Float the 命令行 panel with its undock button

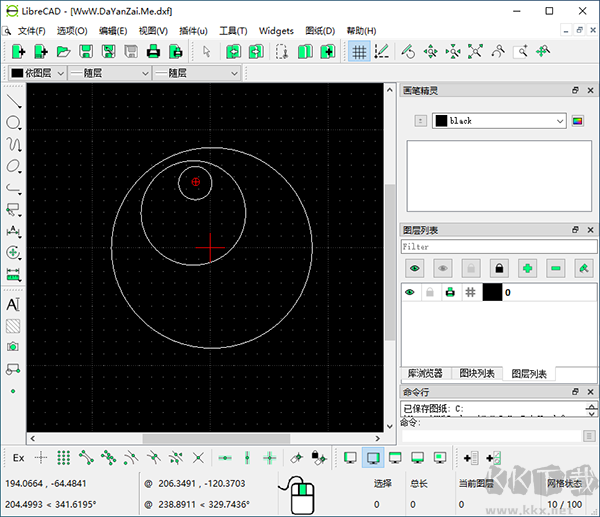575,391
